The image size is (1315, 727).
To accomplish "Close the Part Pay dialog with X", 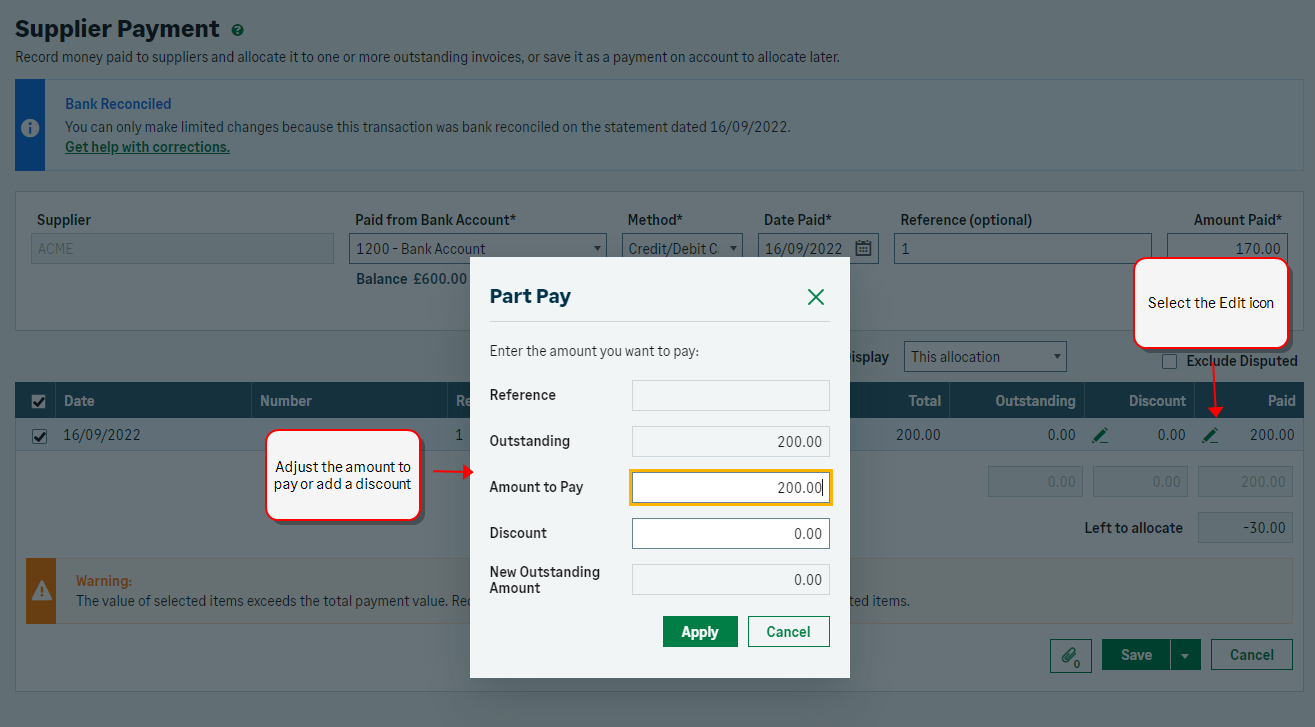I will (816, 296).
